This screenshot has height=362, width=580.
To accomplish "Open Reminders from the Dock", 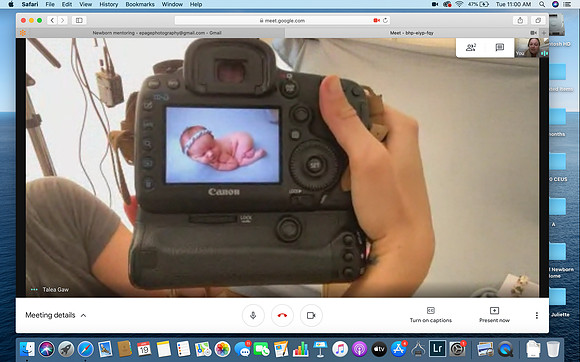I will 183,349.
